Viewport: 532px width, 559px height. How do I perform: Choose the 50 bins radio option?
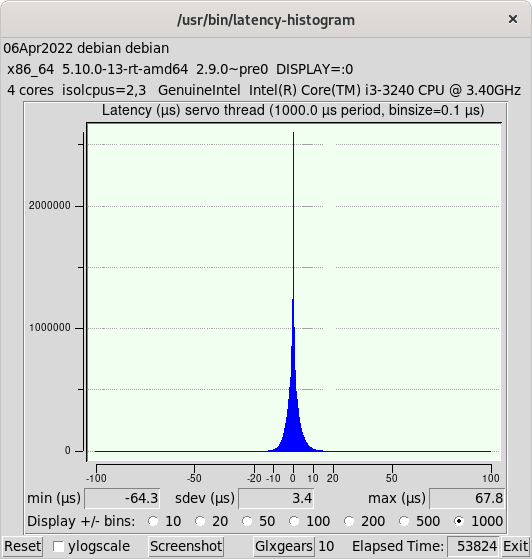pyautogui.click(x=247, y=521)
